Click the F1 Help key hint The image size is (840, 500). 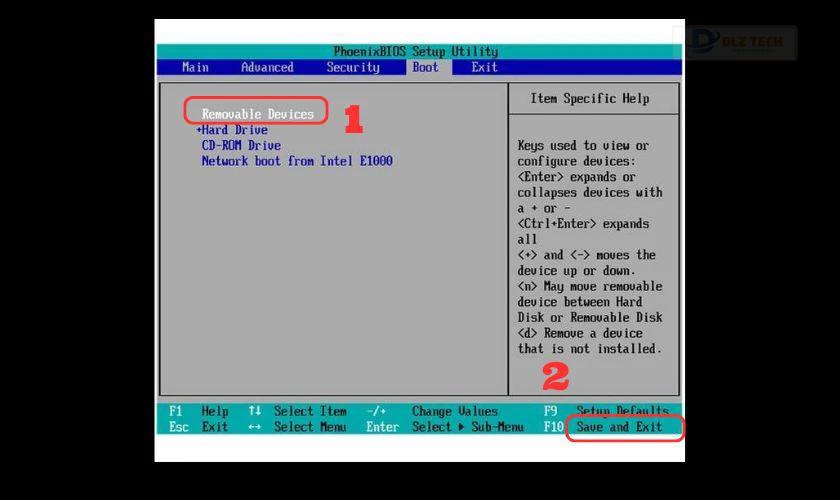coord(199,411)
